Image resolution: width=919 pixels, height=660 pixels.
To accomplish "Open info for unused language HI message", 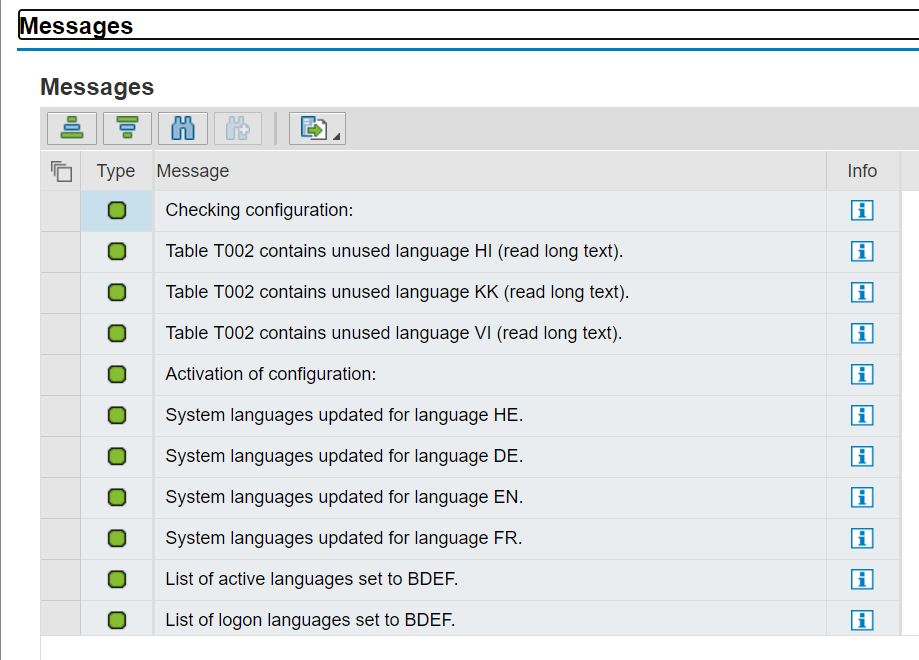I will pyautogui.click(x=861, y=251).
